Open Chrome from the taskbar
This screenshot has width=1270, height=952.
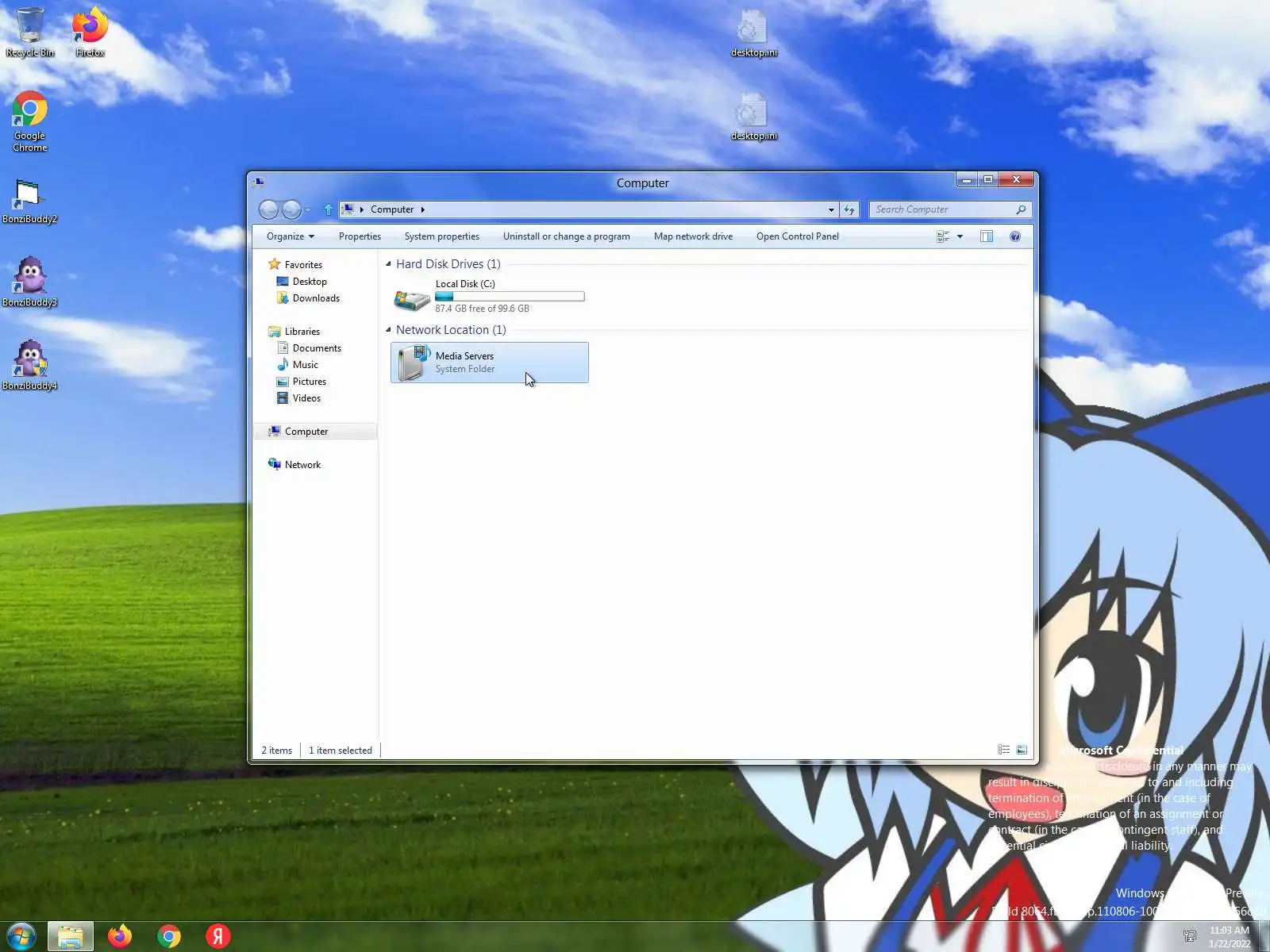click(x=169, y=937)
